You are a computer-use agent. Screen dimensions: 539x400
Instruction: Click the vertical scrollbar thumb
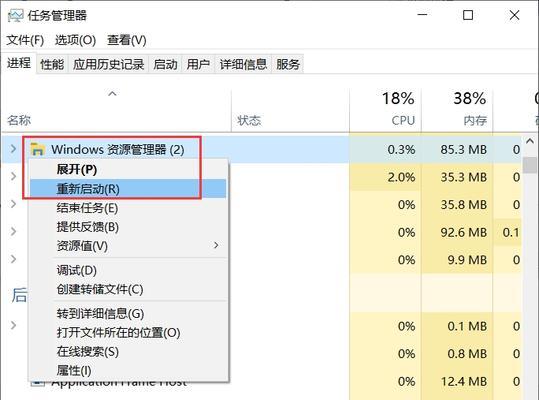(x=530, y=165)
